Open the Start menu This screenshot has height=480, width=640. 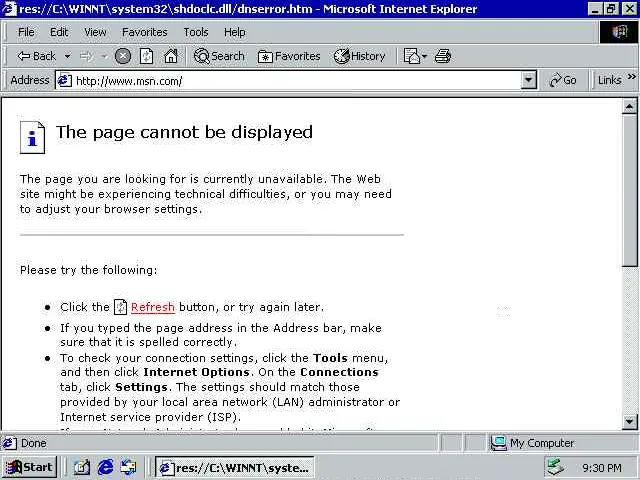point(30,467)
